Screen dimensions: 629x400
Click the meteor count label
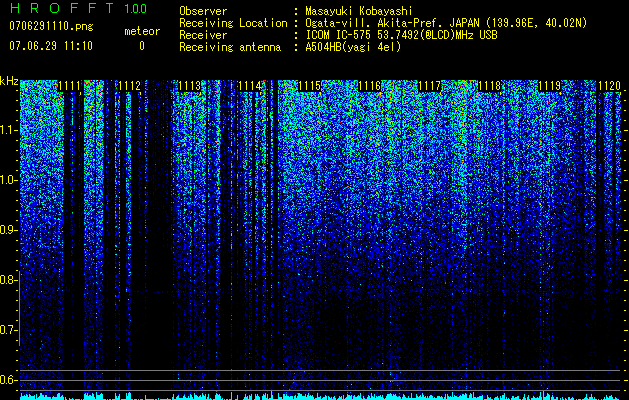pyautogui.click(x=142, y=31)
